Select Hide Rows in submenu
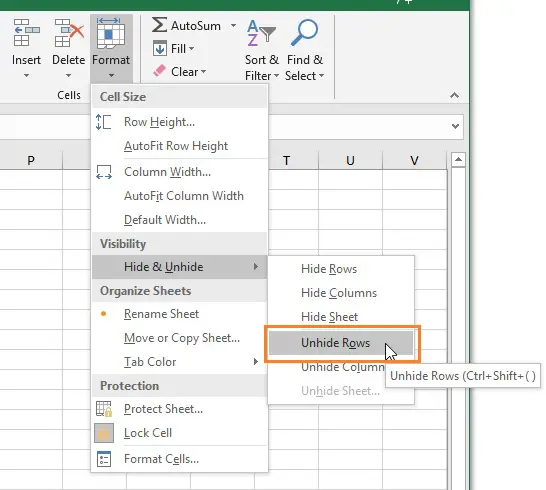Screen dimensions: 546x490 coord(341,269)
